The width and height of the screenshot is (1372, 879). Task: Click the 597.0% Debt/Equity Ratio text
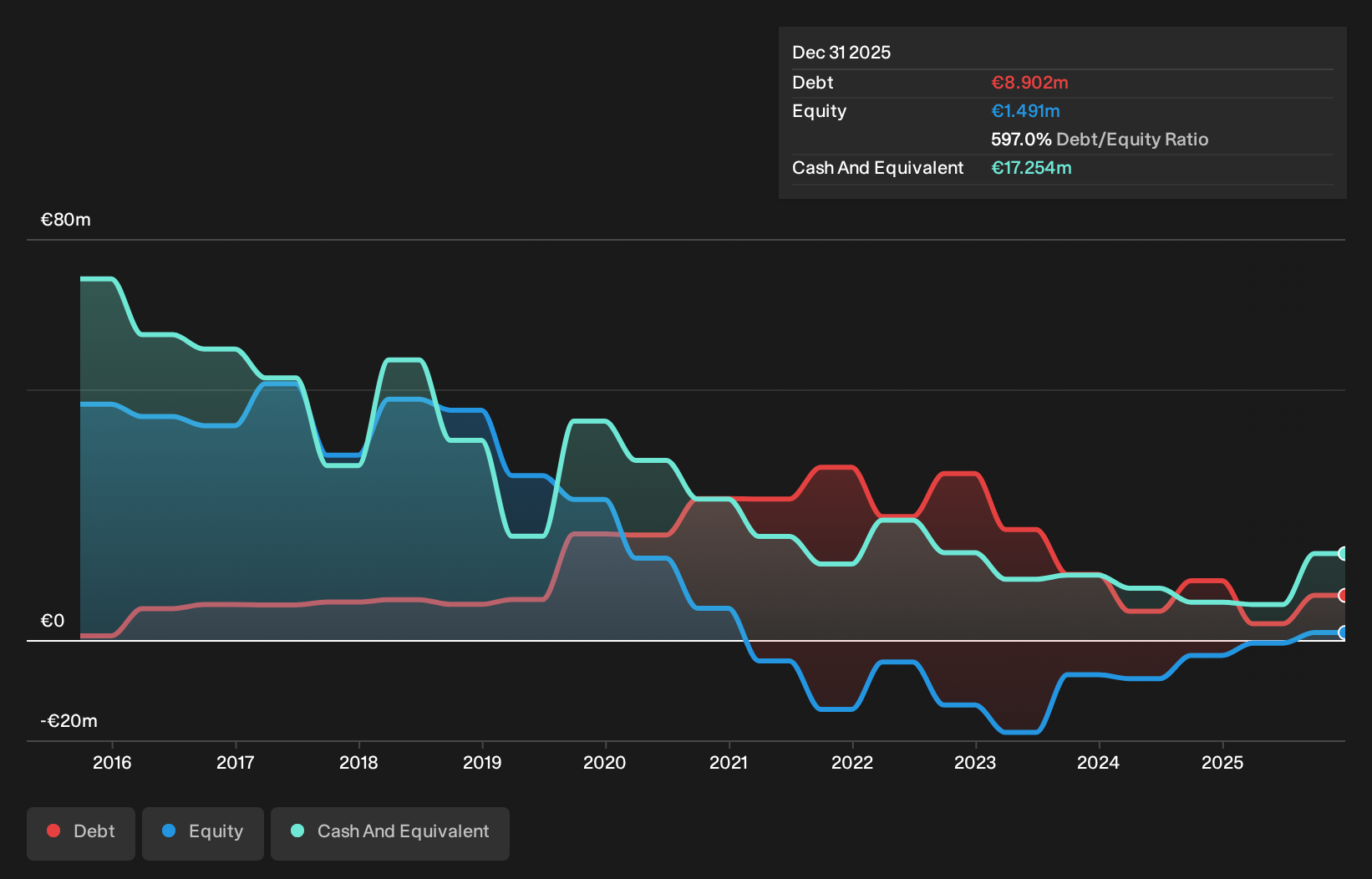click(1100, 140)
